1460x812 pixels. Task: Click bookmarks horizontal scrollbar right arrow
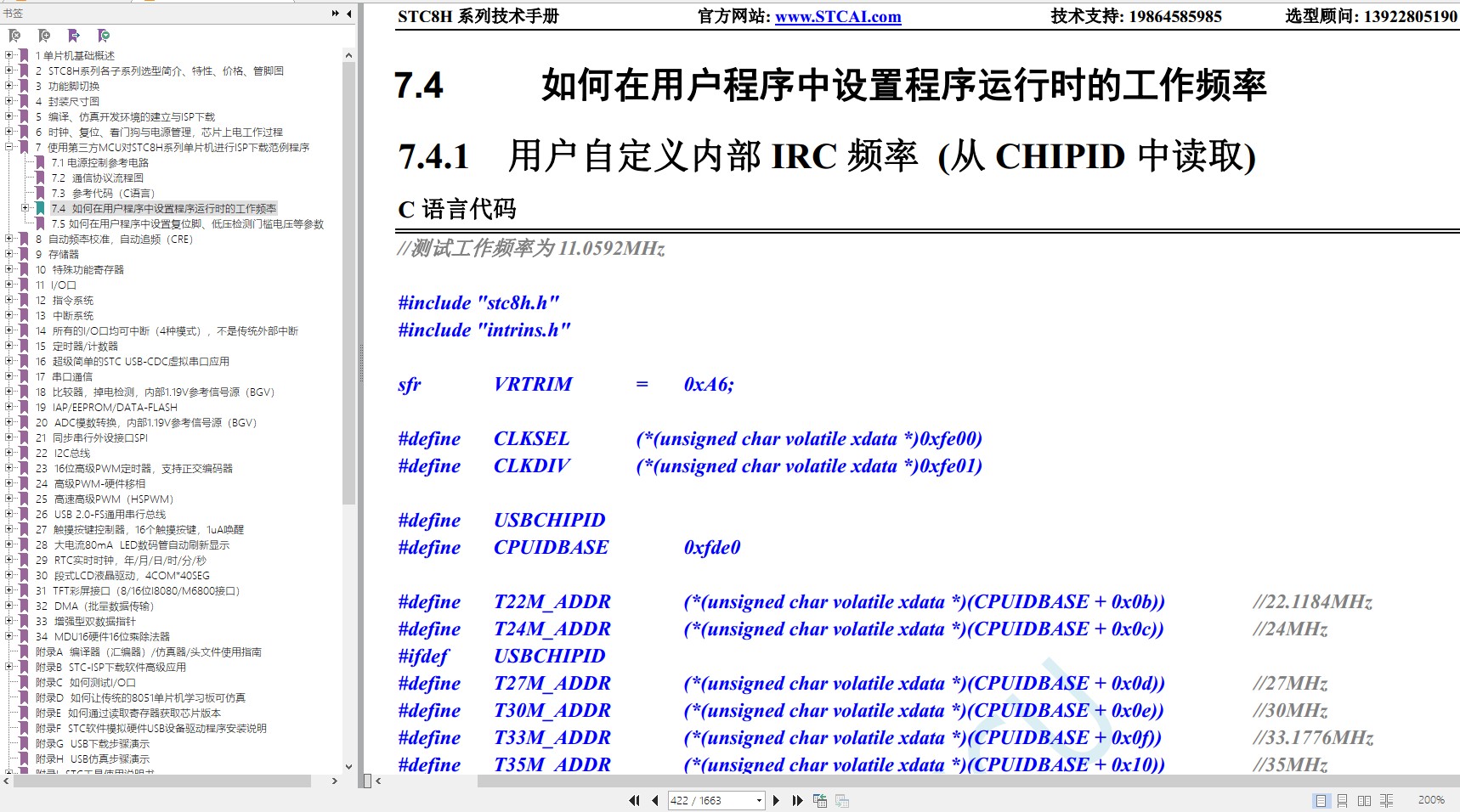pyautogui.click(x=334, y=781)
